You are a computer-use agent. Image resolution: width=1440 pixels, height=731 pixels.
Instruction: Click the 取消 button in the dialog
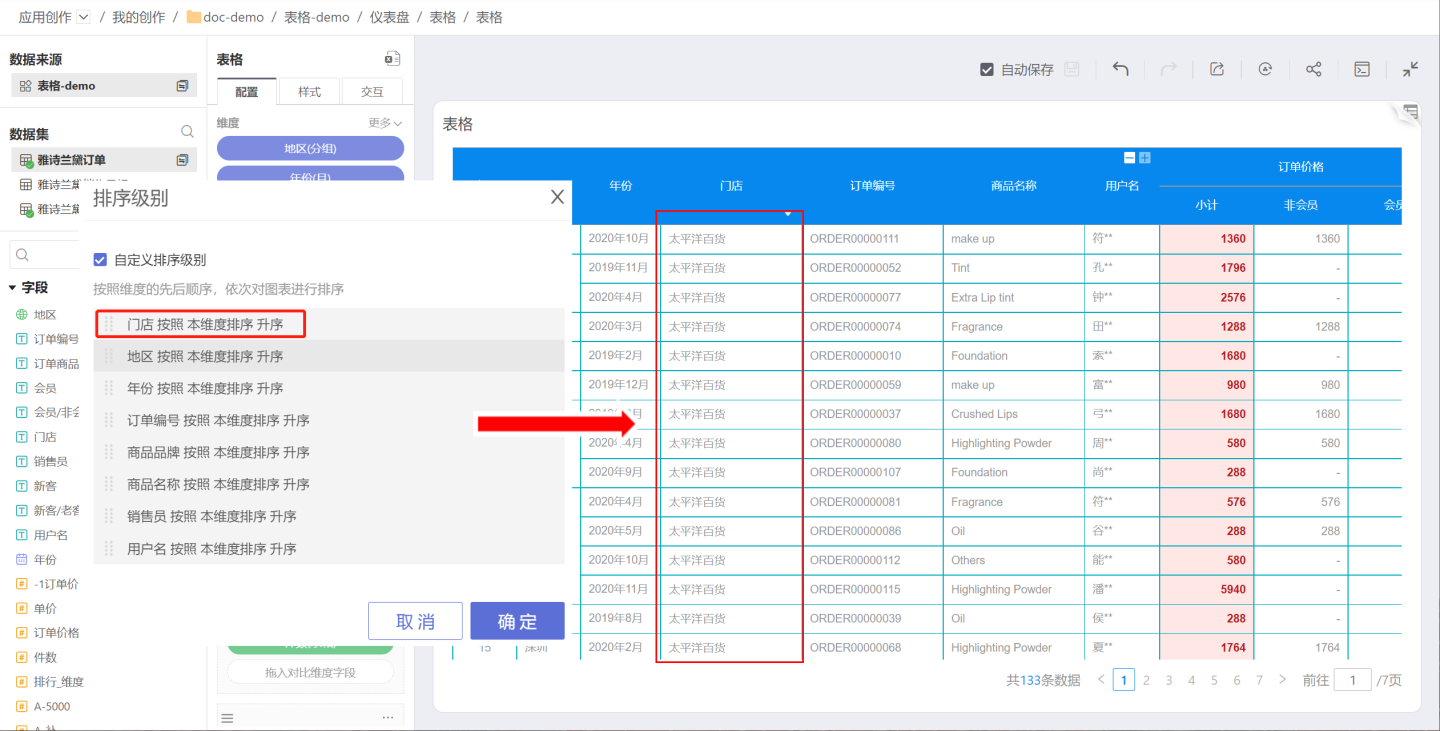[x=415, y=621]
